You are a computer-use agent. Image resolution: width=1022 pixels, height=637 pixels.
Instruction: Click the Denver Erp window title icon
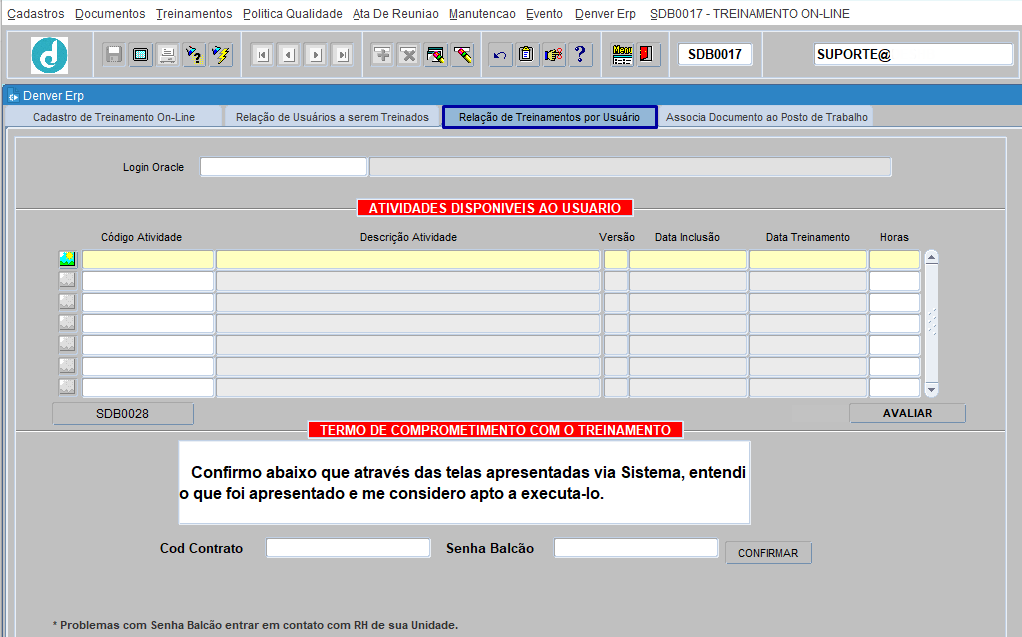[13, 96]
